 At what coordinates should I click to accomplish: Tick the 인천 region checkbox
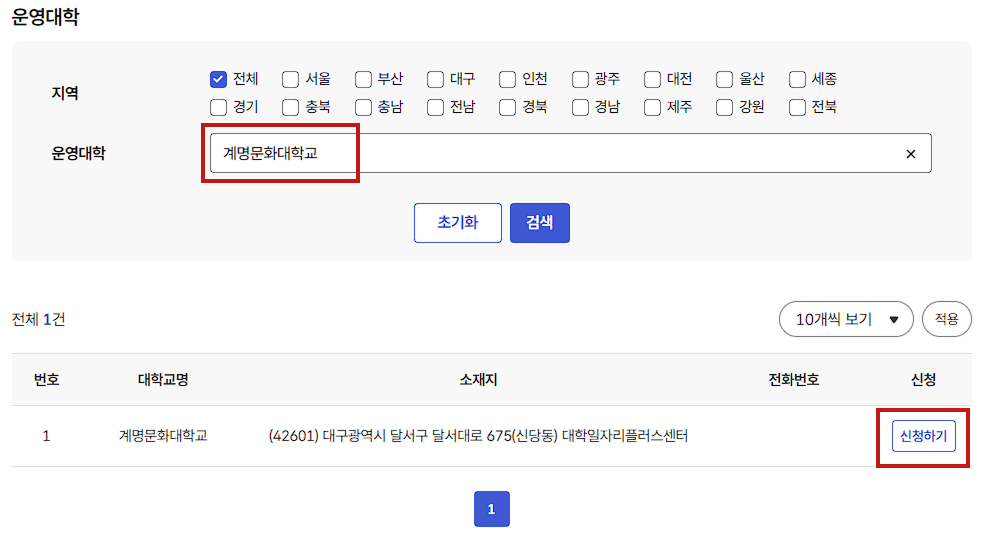(x=508, y=80)
